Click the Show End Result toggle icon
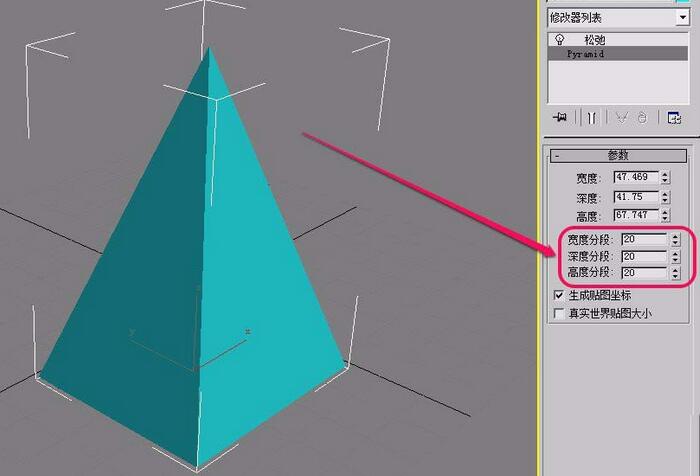This screenshot has height=476, width=700. [x=592, y=118]
